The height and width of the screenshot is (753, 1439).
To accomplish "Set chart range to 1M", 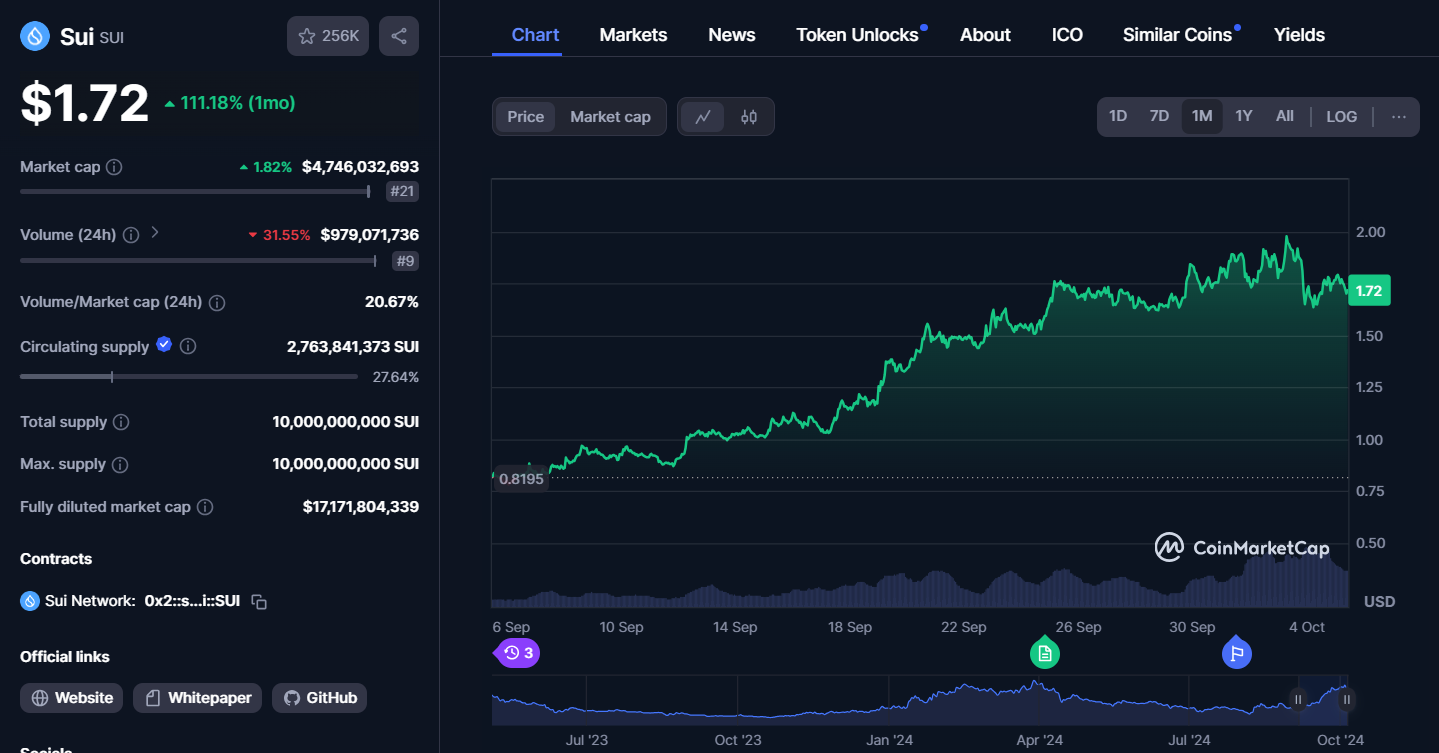I will point(1202,116).
